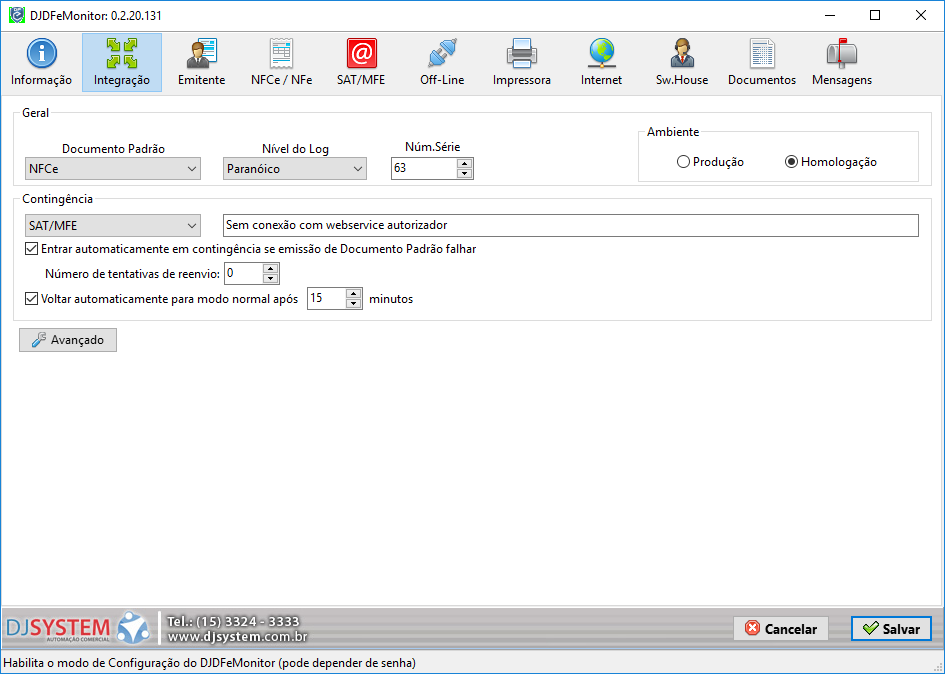The image size is (945, 674).
Task: Decrease number of tentativas de reenvio
Action: coord(271,279)
